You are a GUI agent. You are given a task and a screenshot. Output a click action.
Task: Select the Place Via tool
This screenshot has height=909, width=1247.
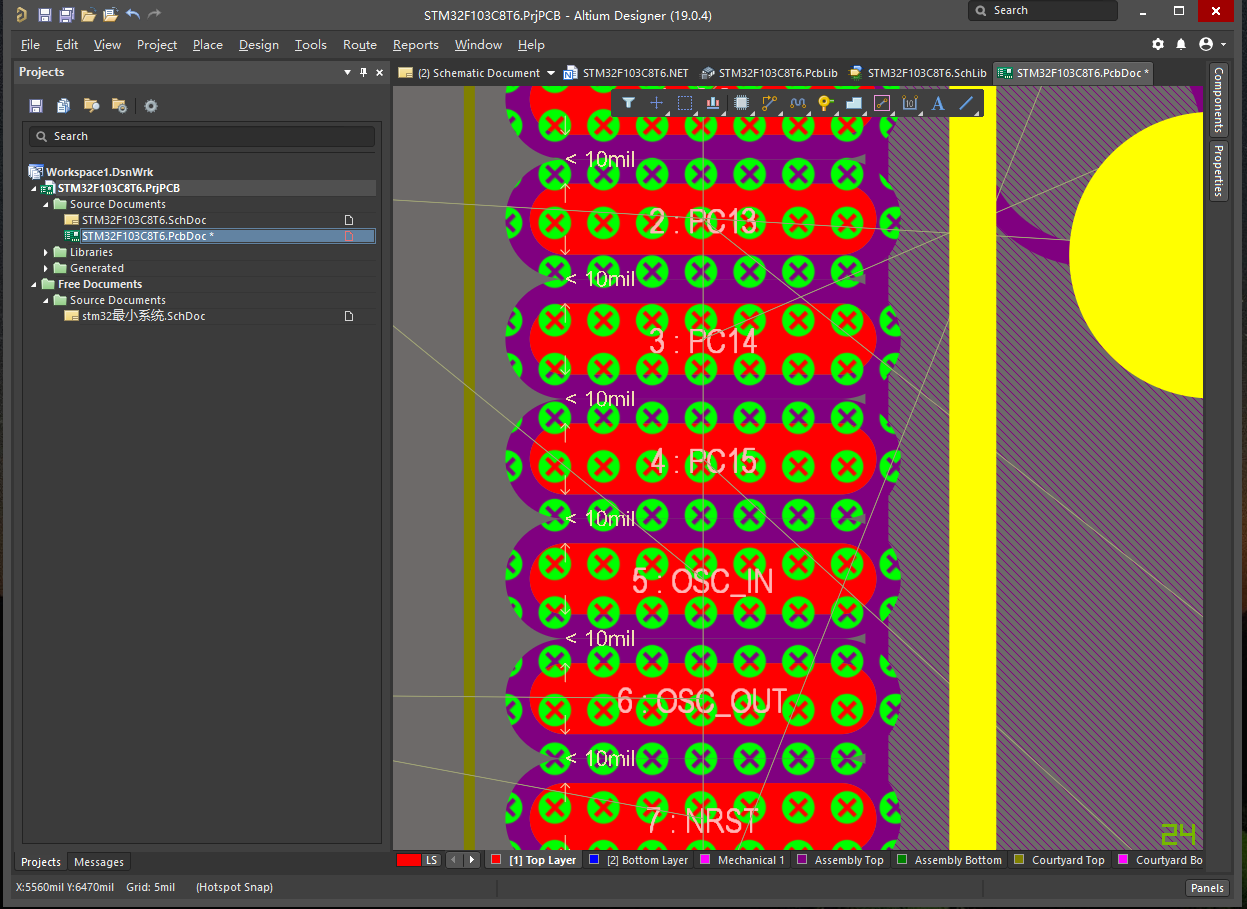(x=825, y=103)
